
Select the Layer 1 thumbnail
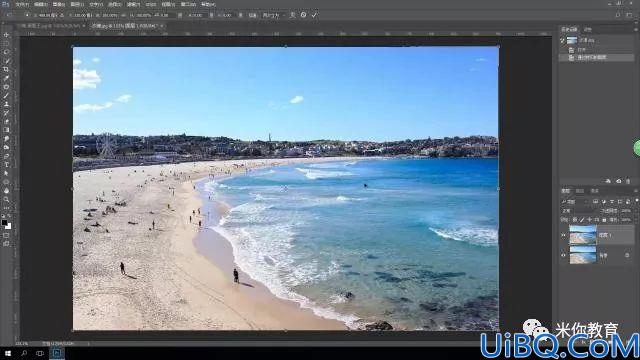[x=582, y=235]
